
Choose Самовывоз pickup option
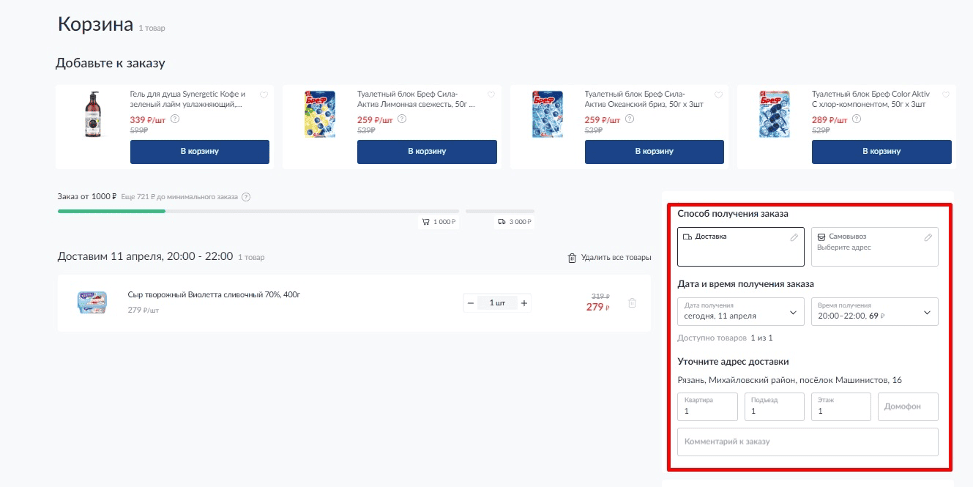click(x=875, y=247)
